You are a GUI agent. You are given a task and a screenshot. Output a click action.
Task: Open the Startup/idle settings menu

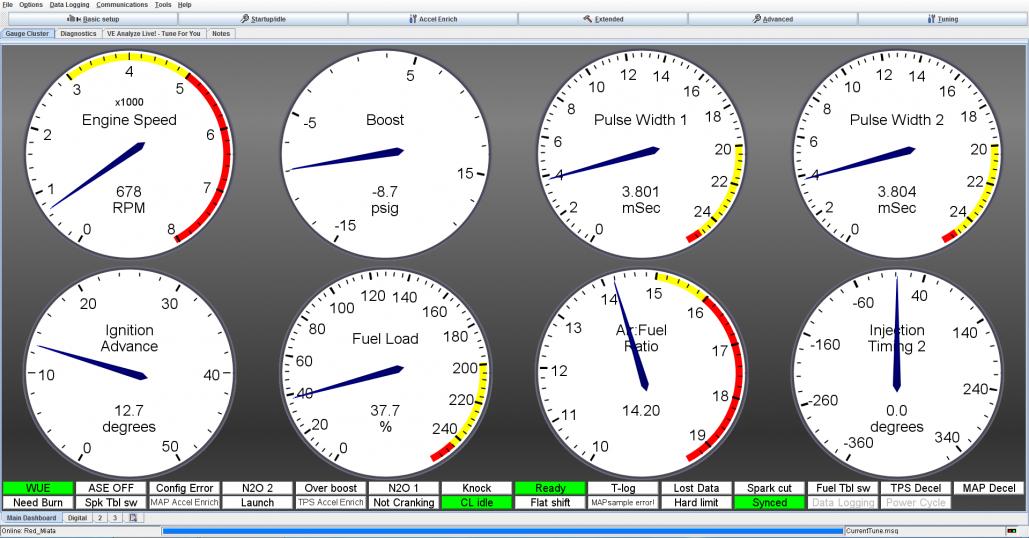[x=262, y=19]
